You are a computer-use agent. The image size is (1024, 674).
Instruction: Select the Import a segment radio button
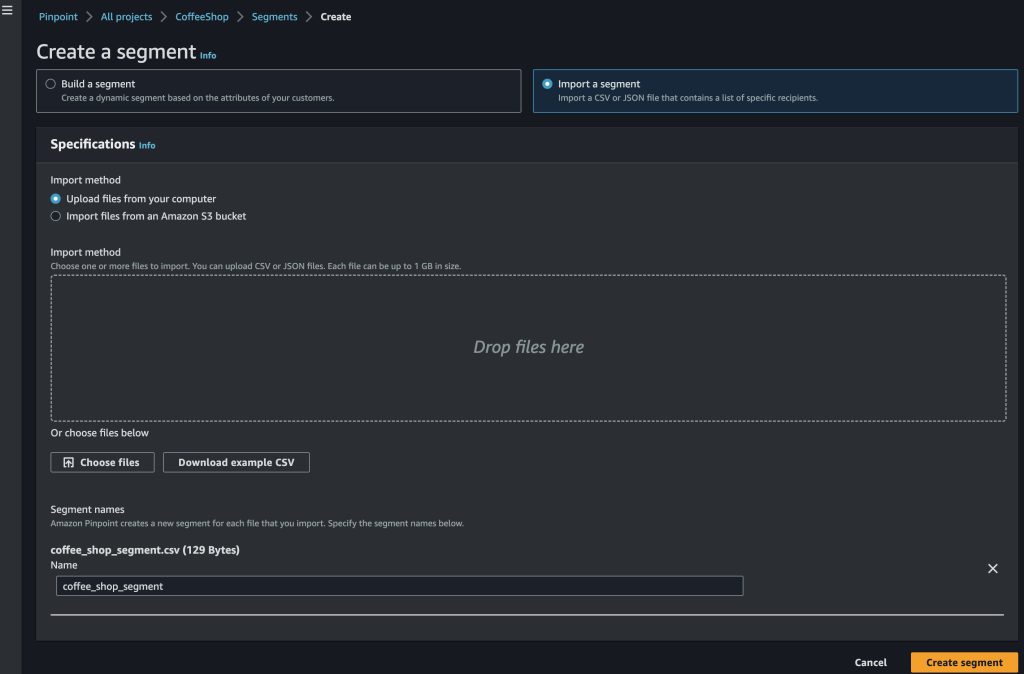(547, 84)
